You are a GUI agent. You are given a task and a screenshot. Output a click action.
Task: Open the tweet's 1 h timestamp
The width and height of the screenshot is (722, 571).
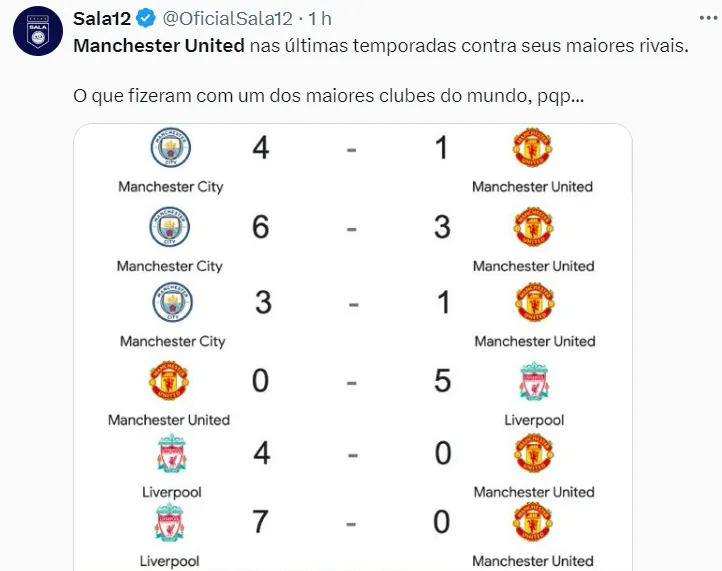click(x=320, y=18)
